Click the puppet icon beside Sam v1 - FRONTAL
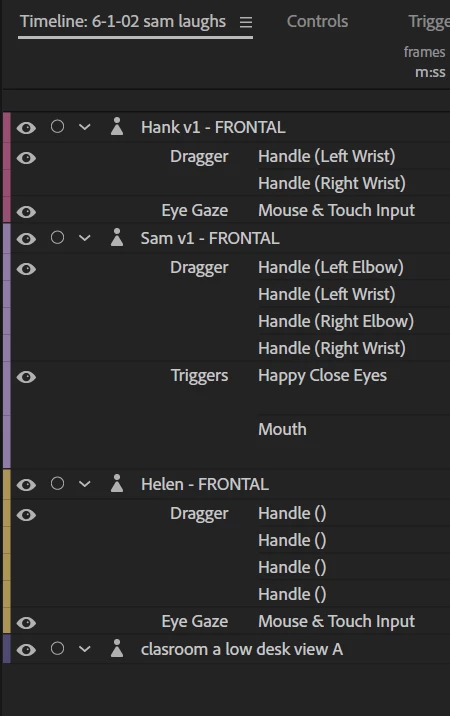The image size is (450, 716). pos(117,237)
